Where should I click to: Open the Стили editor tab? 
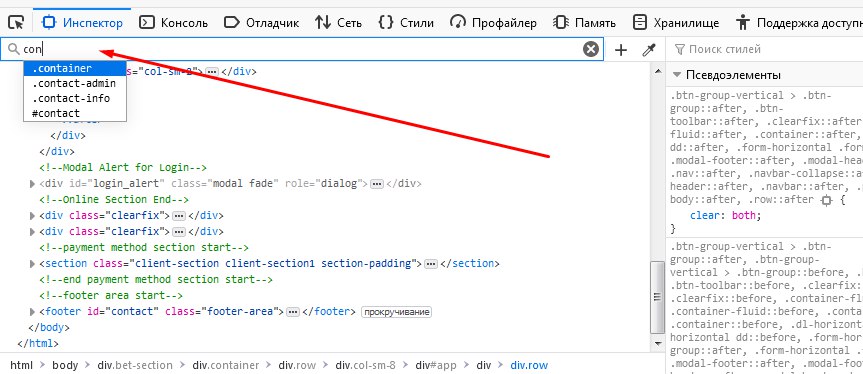click(x=406, y=23)
